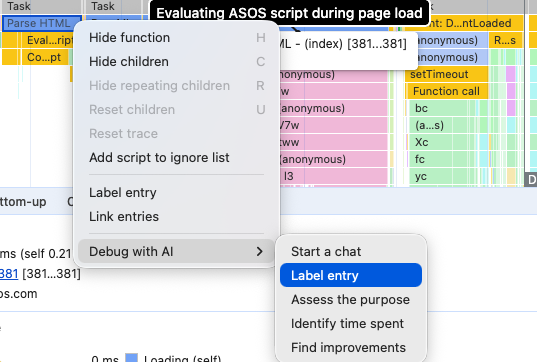Click highlighted Label entry in AI submenu

[x=351, y=275]
